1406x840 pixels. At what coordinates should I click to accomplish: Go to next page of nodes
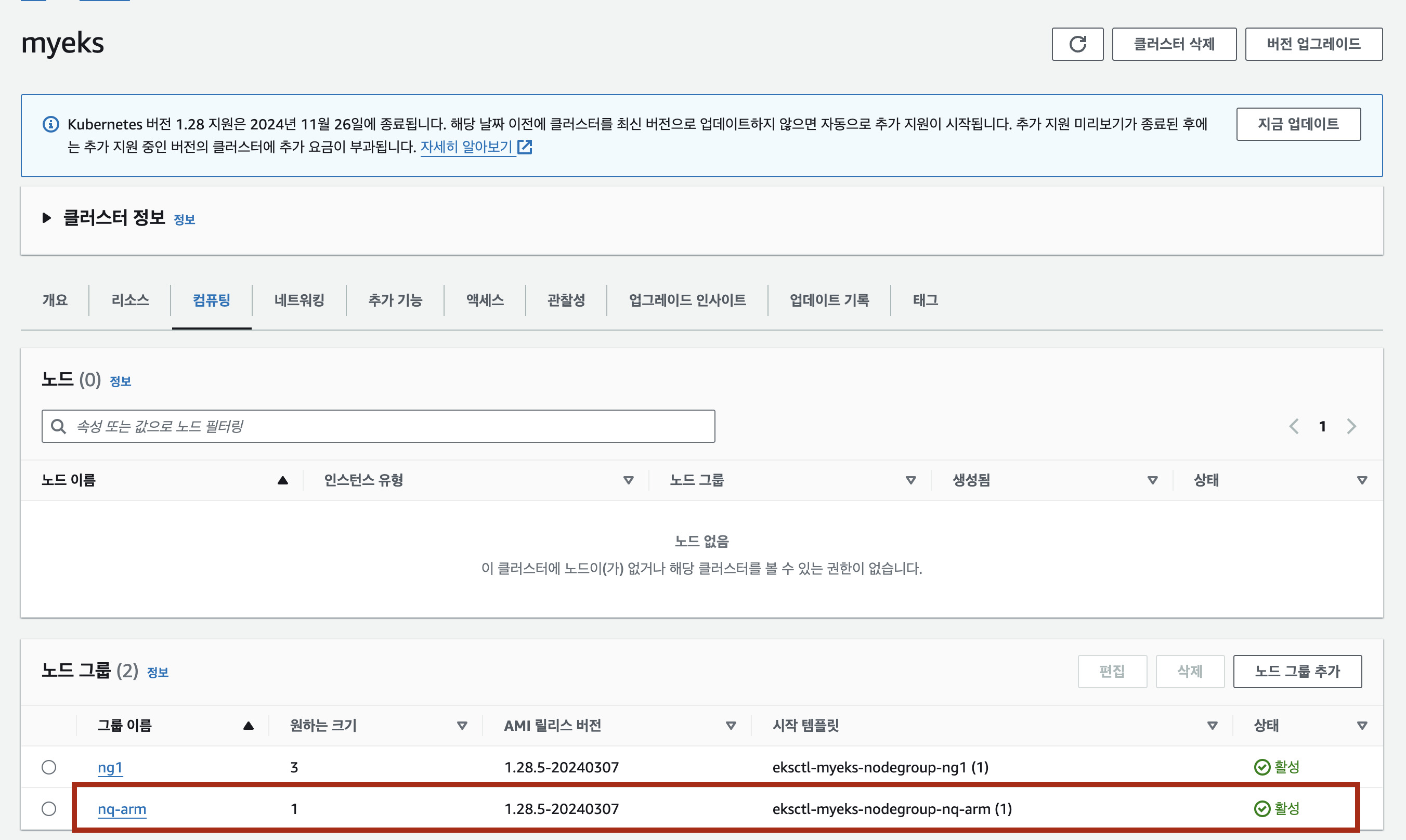point(1351,426)
